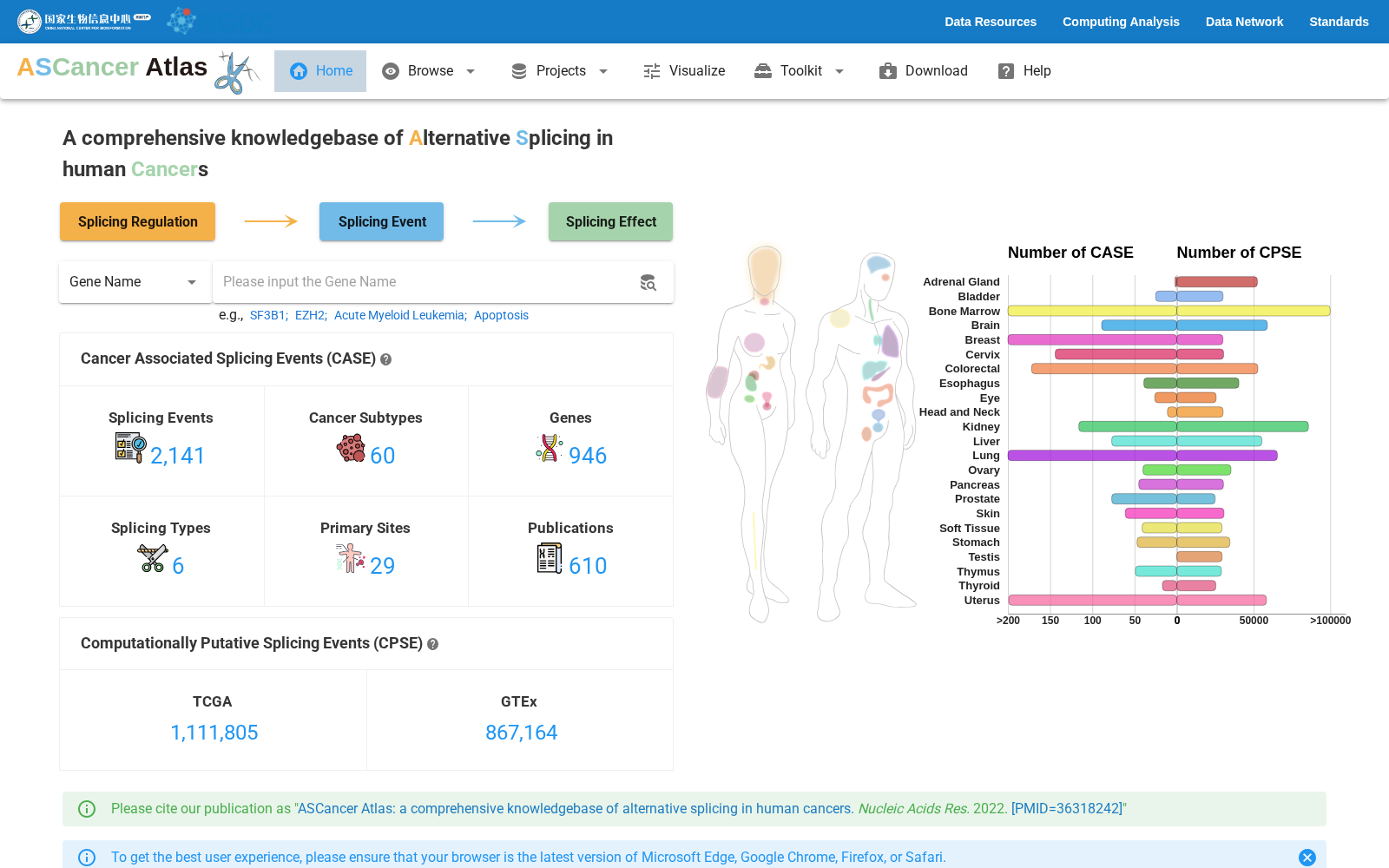The width and height of the screenshot is (1389, 868).
Task: Expand the Browse menu
Action: pos(429,71)
